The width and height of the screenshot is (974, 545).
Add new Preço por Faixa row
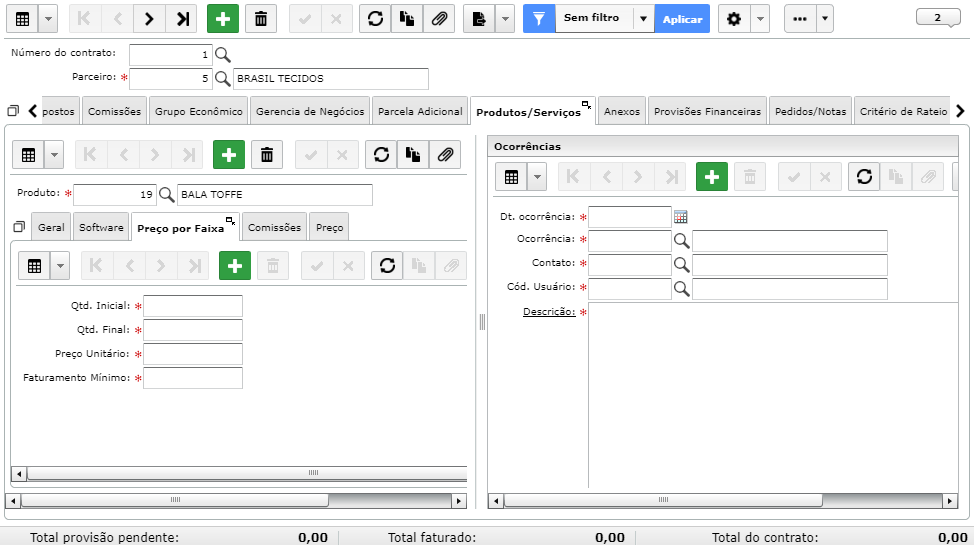[235, 266]
